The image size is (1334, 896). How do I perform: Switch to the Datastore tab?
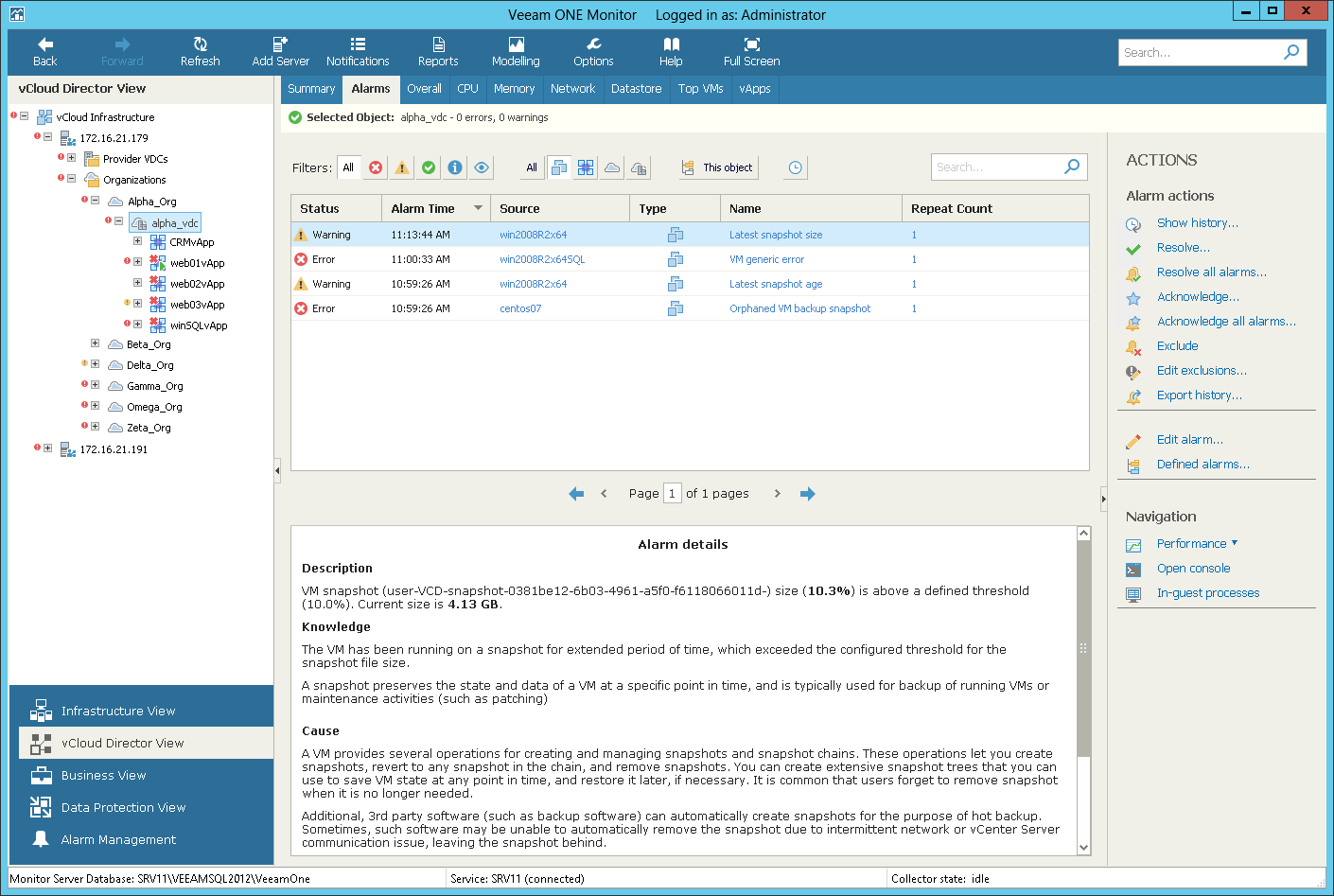(636, 89)
